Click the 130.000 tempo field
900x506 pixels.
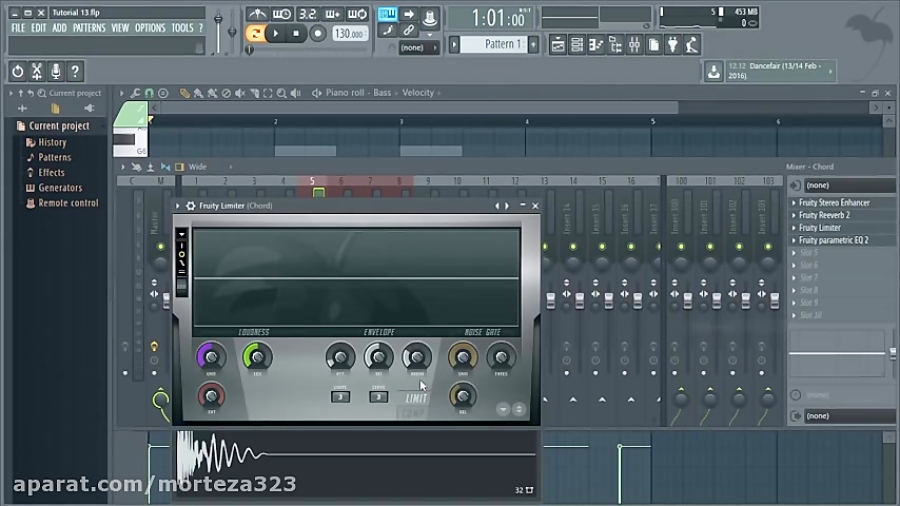[x=349, y=33]
